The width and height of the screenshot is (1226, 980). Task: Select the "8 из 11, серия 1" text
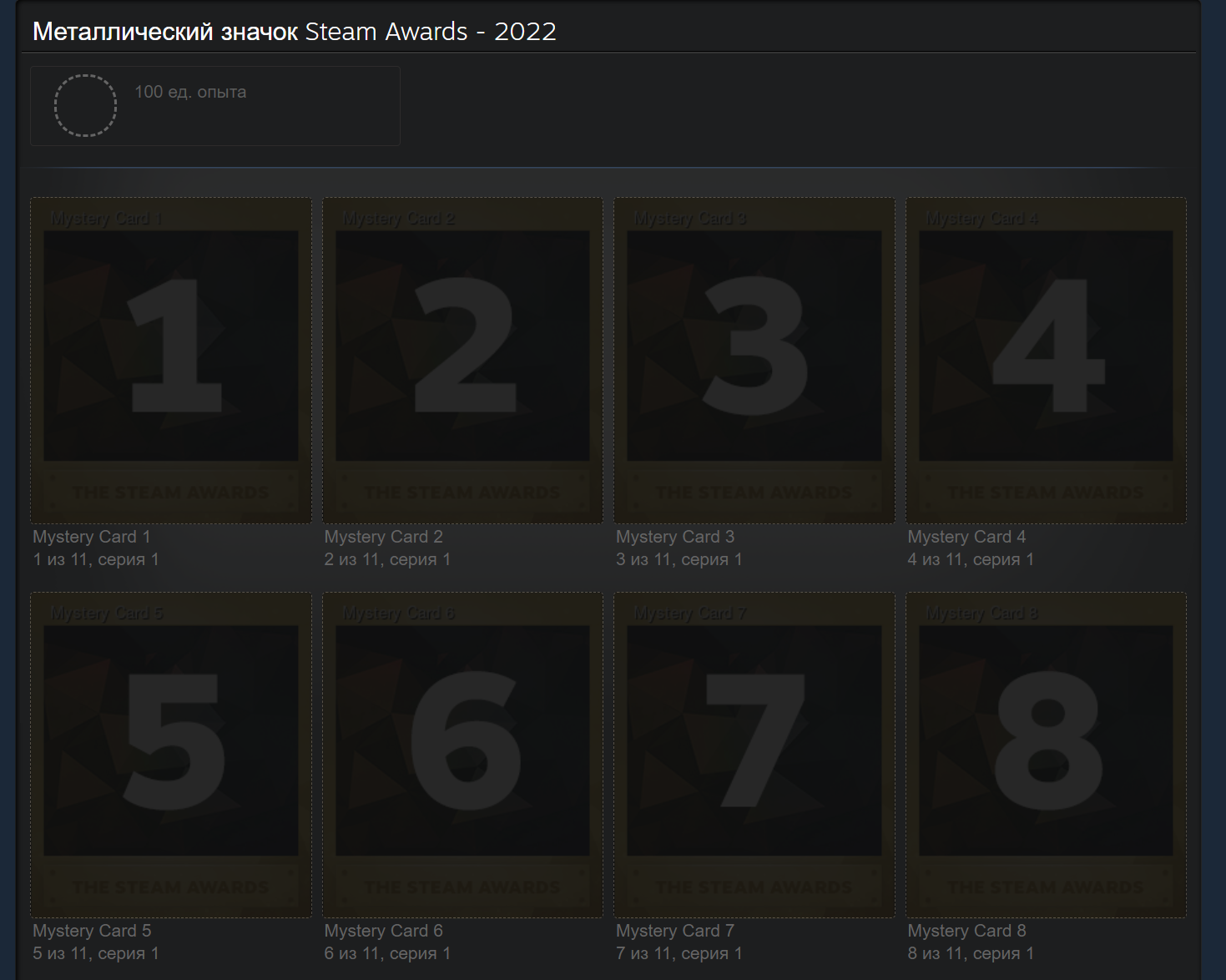[x=971, y=953]
